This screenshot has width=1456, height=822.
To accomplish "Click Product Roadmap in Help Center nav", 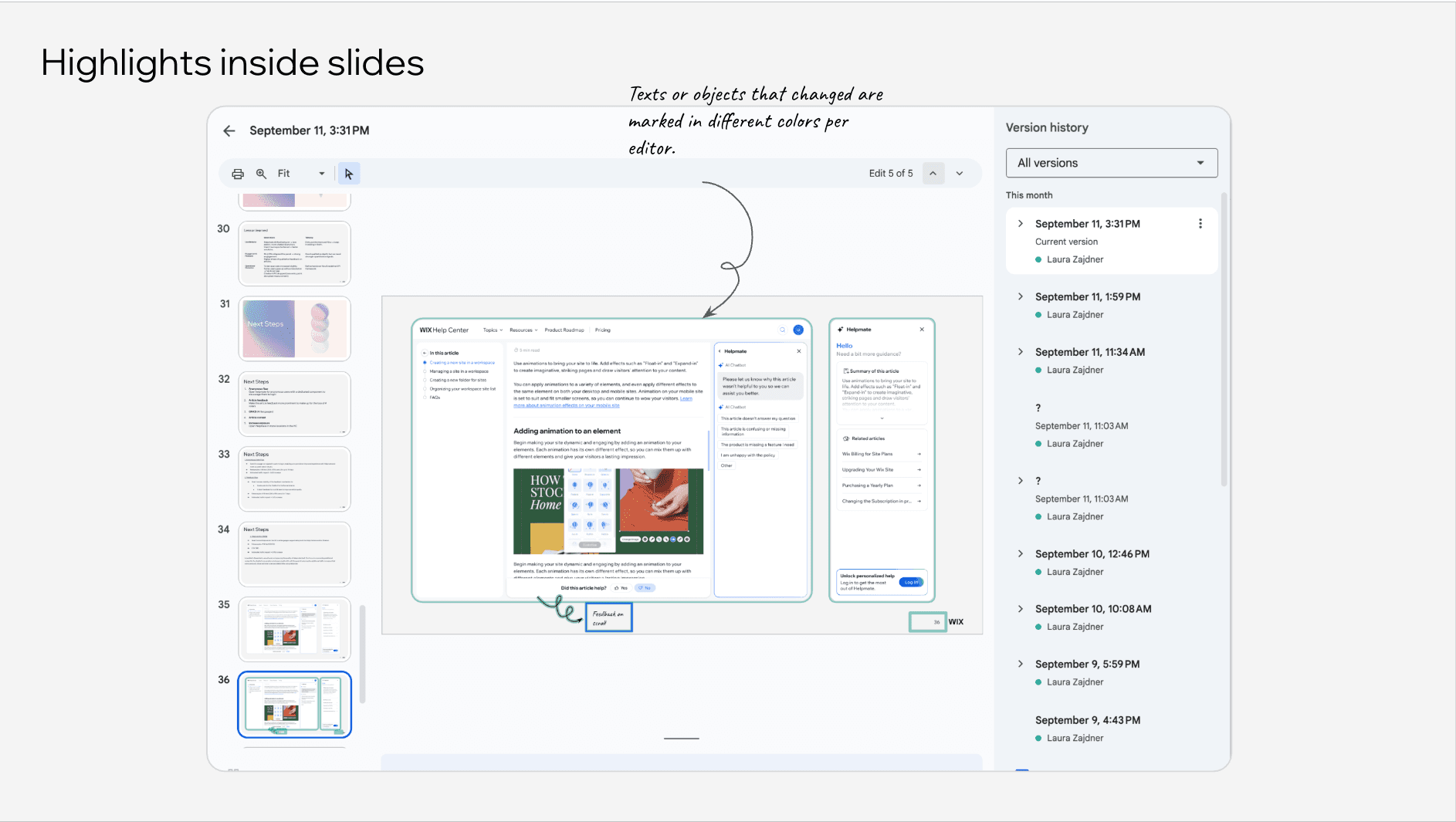I will pos(564,330).
